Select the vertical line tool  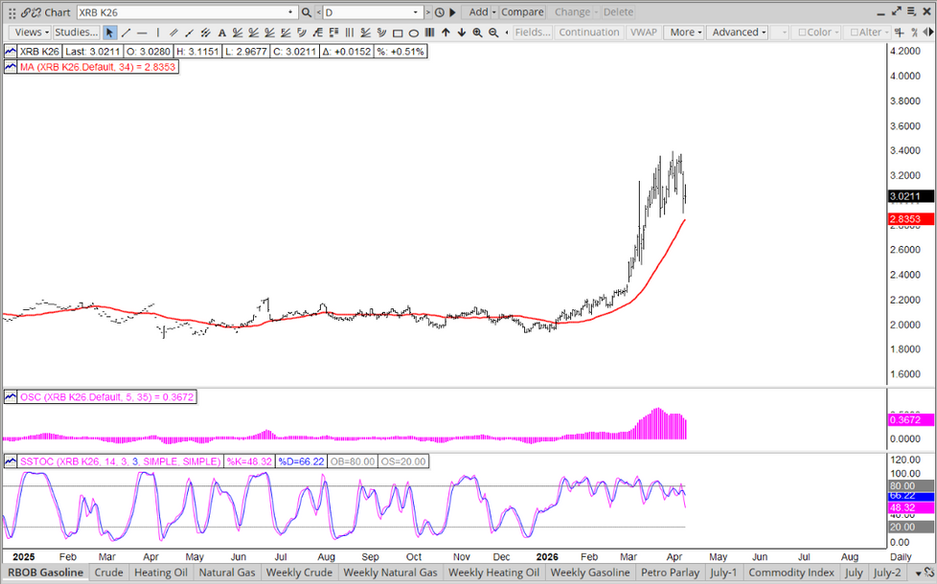click(x=158, y=32)
